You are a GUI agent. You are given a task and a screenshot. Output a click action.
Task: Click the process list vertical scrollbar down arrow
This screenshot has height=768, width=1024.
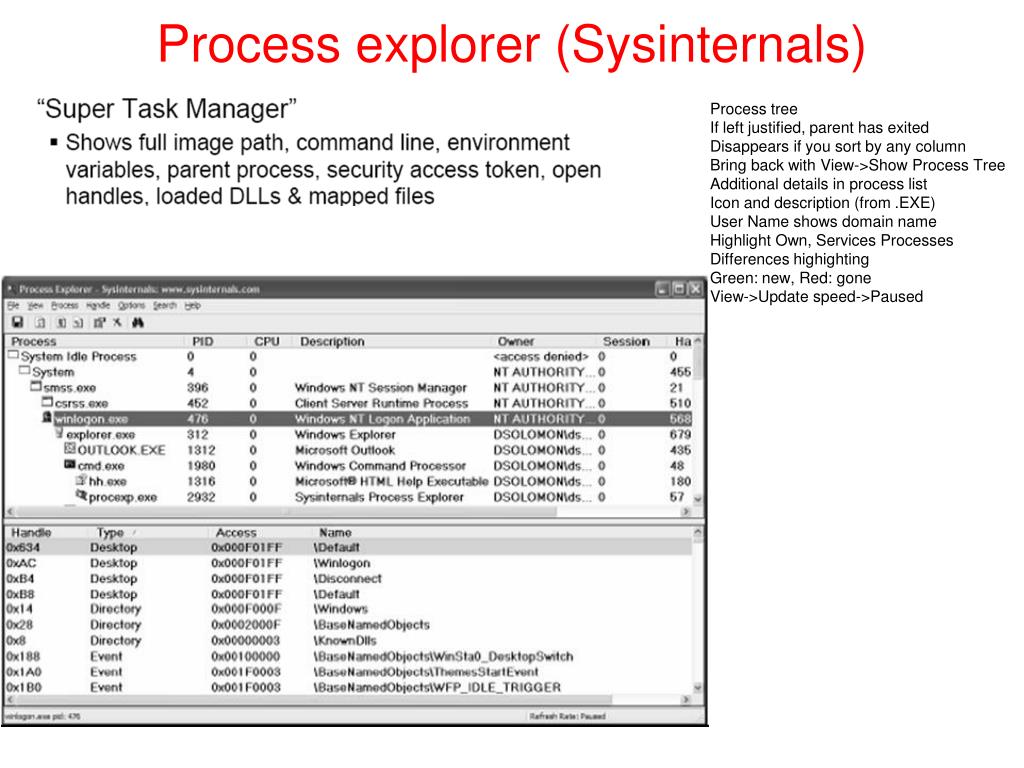(697, 498)
